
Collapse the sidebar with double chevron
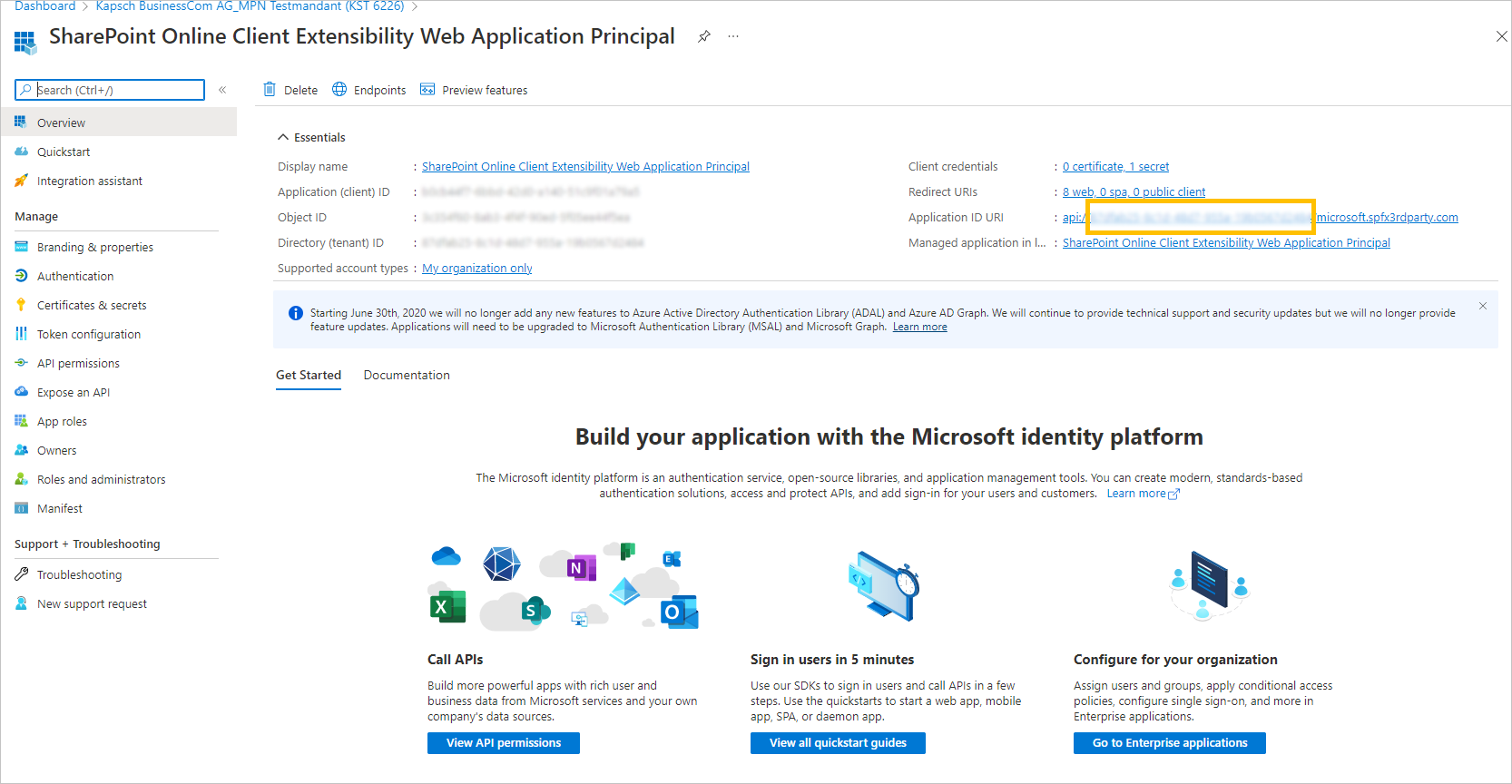pos(222,90)
